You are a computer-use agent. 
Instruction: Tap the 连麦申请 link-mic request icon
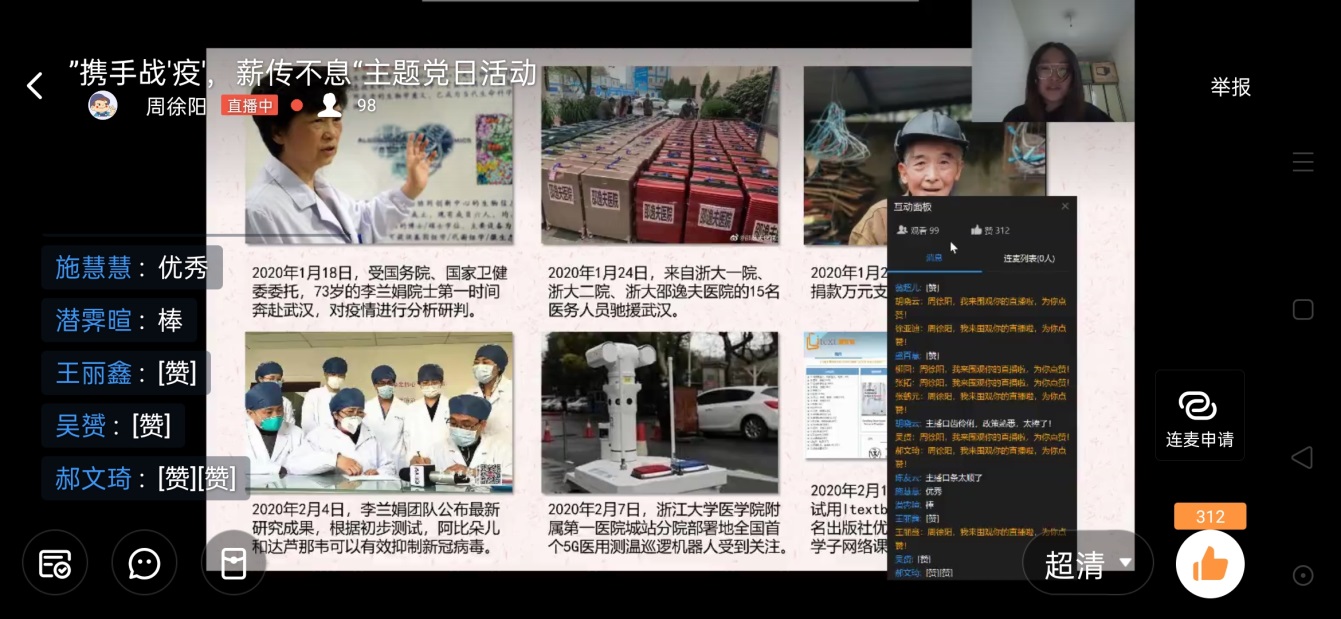click(1199, 416)
